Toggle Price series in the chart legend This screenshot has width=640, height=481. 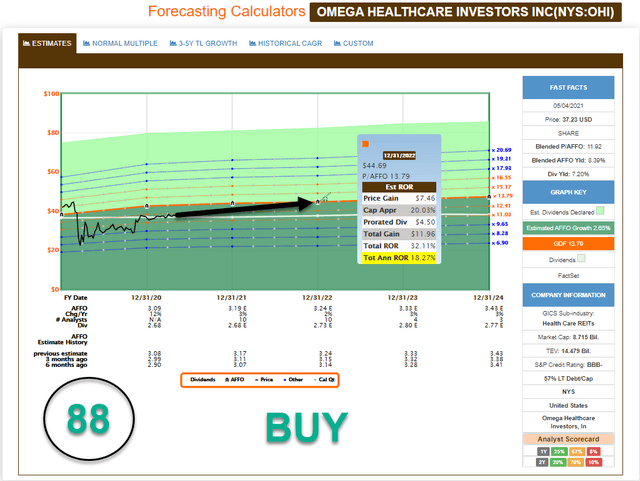tap(264, 380)
